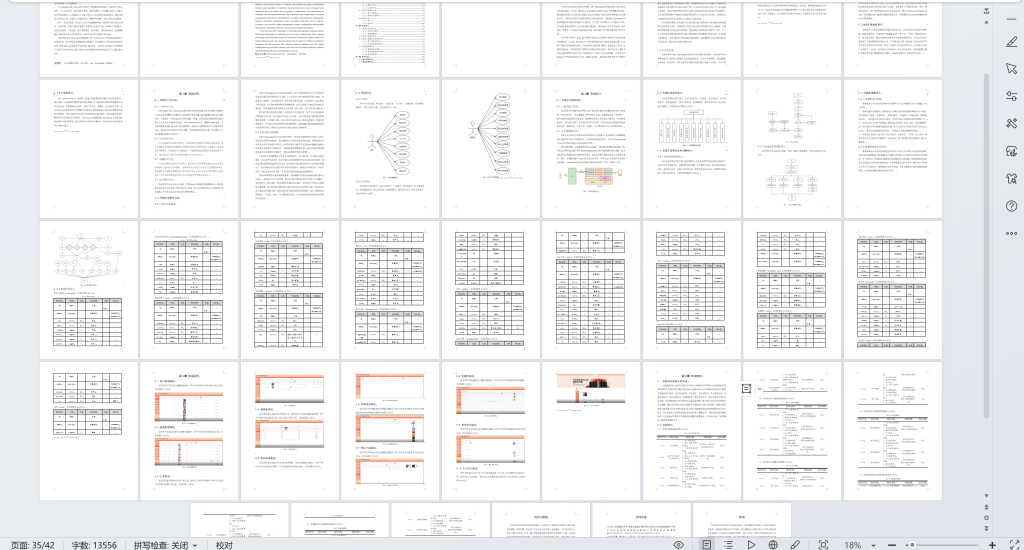Click zoom out minus button

[x=892, y=545]
